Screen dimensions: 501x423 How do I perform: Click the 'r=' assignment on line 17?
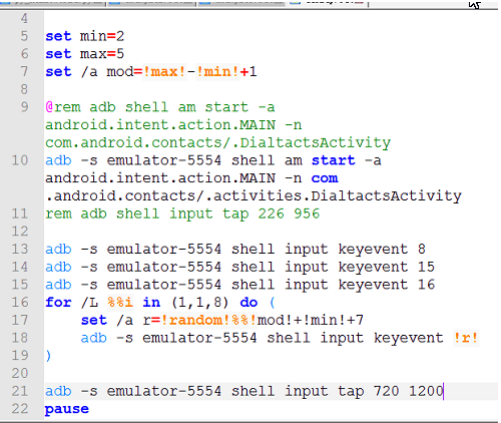tap(152, 320)
